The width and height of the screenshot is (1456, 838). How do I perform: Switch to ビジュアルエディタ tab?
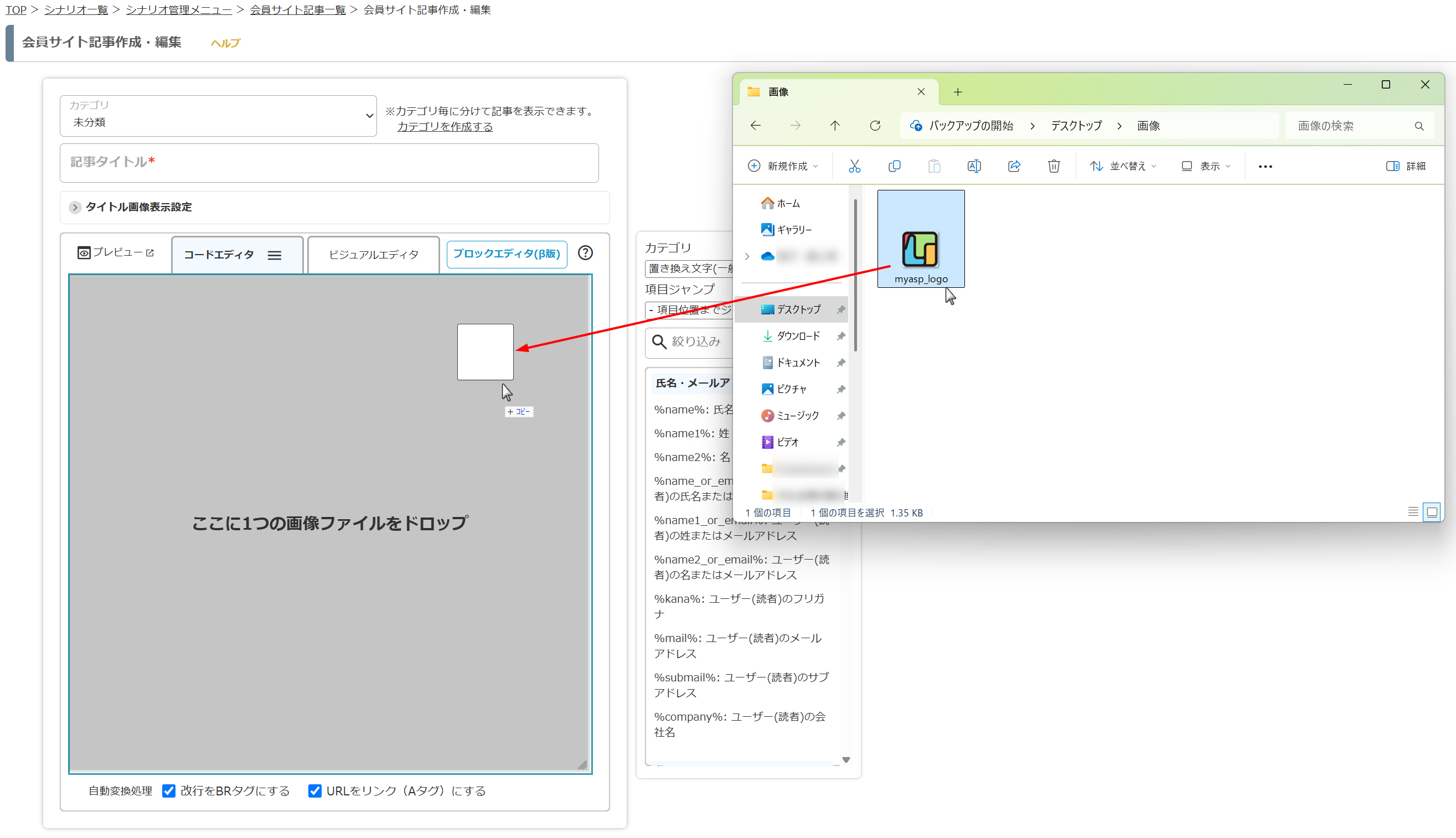point(374,255)
